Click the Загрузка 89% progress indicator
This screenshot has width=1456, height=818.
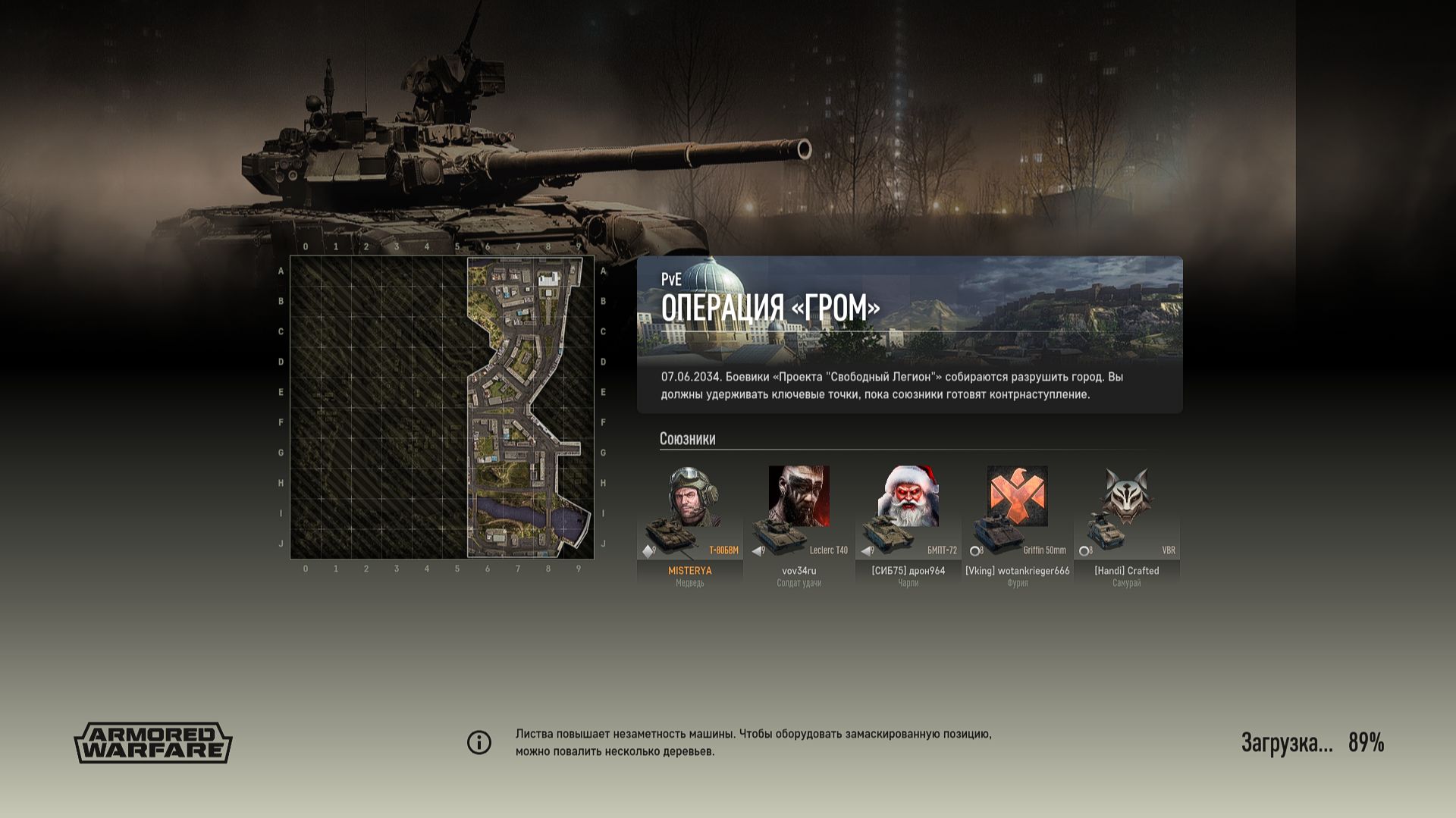coord(1313,742)
